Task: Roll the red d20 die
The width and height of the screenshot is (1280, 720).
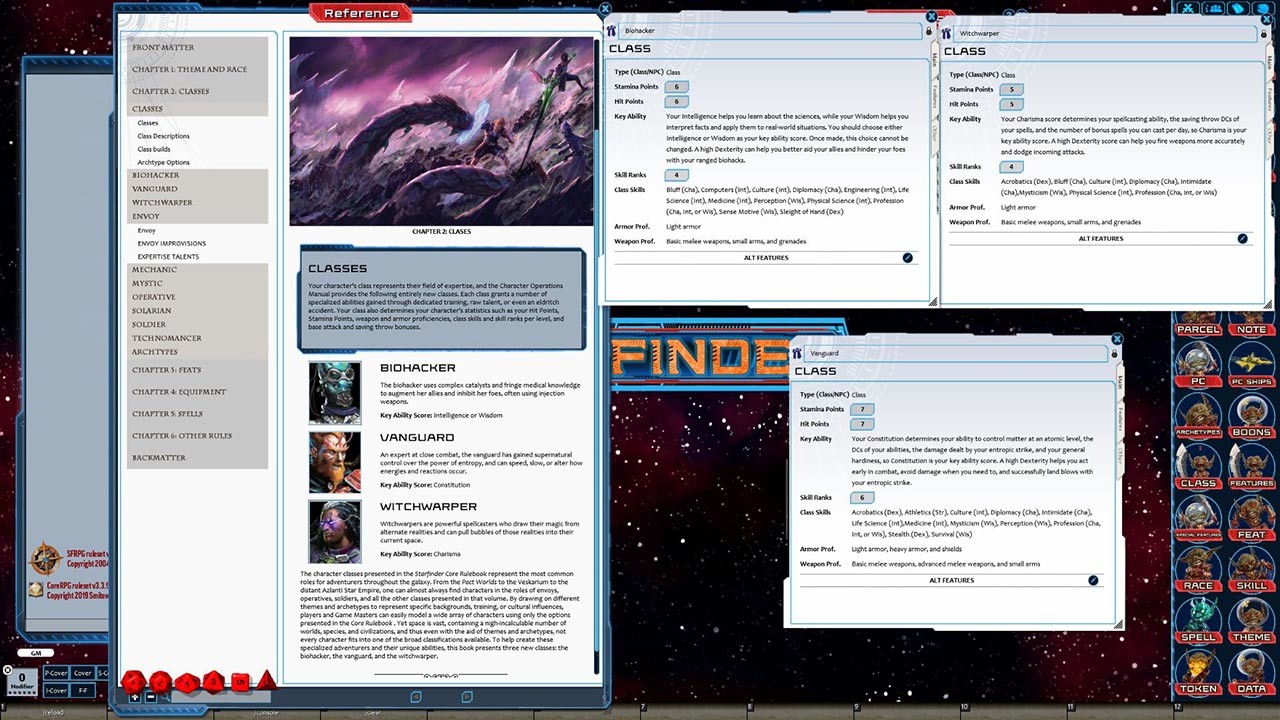Action: [133, 681]
